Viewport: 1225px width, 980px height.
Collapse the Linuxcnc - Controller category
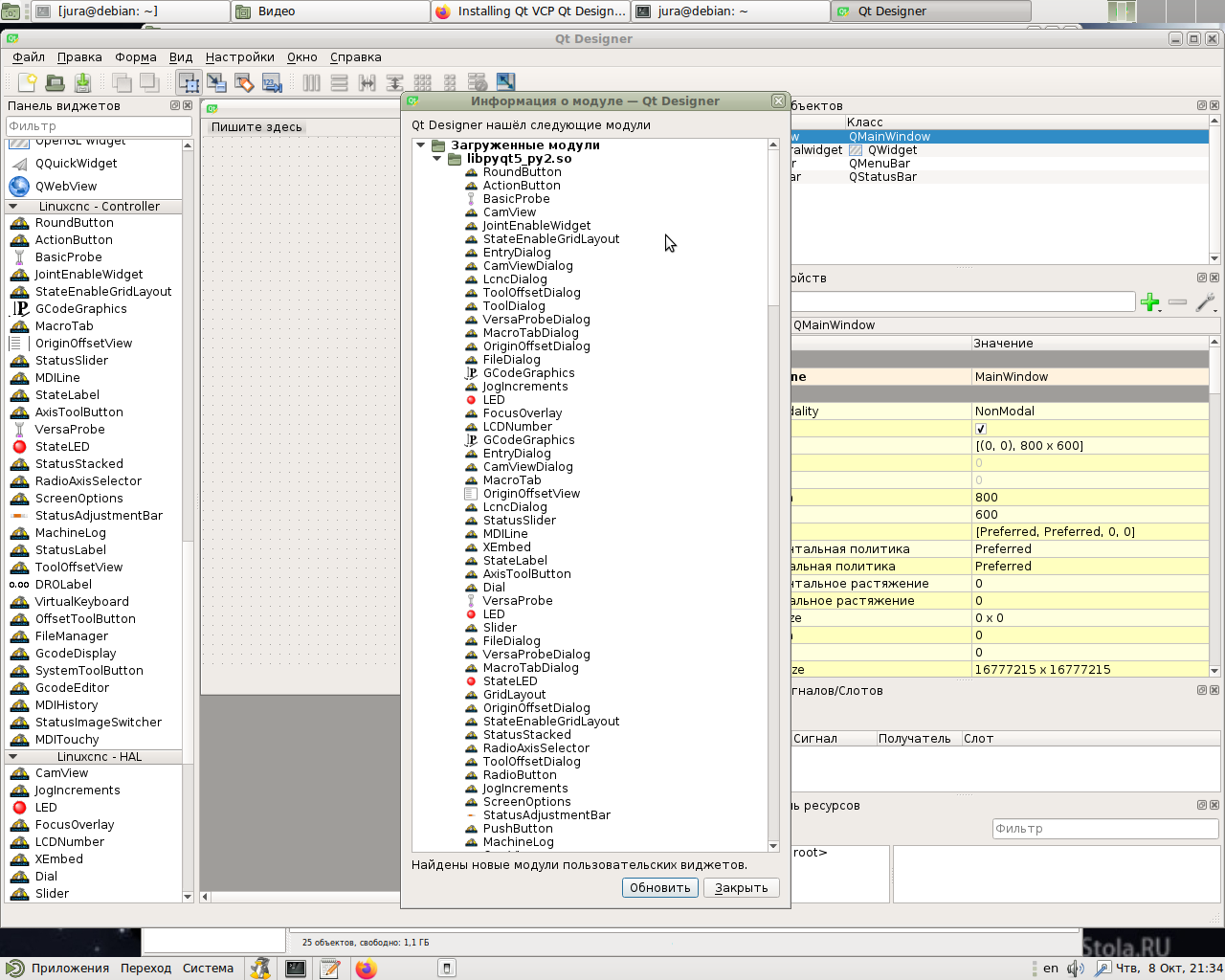coord(13,207)
